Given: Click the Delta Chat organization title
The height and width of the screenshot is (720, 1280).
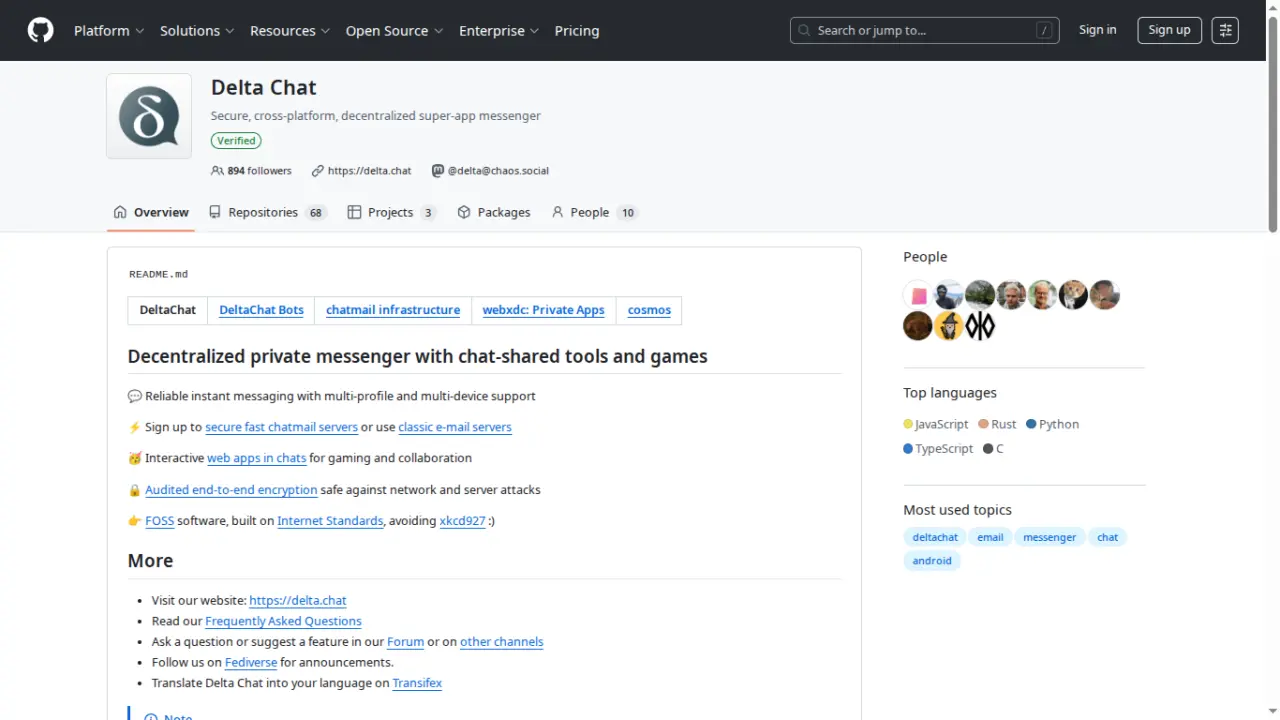Looking at the screenshot, I should [264, 88].
